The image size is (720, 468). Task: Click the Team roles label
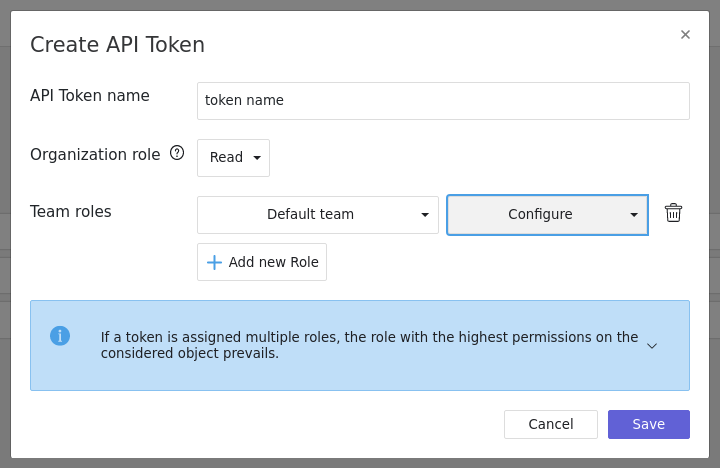[x=71, y=212]
